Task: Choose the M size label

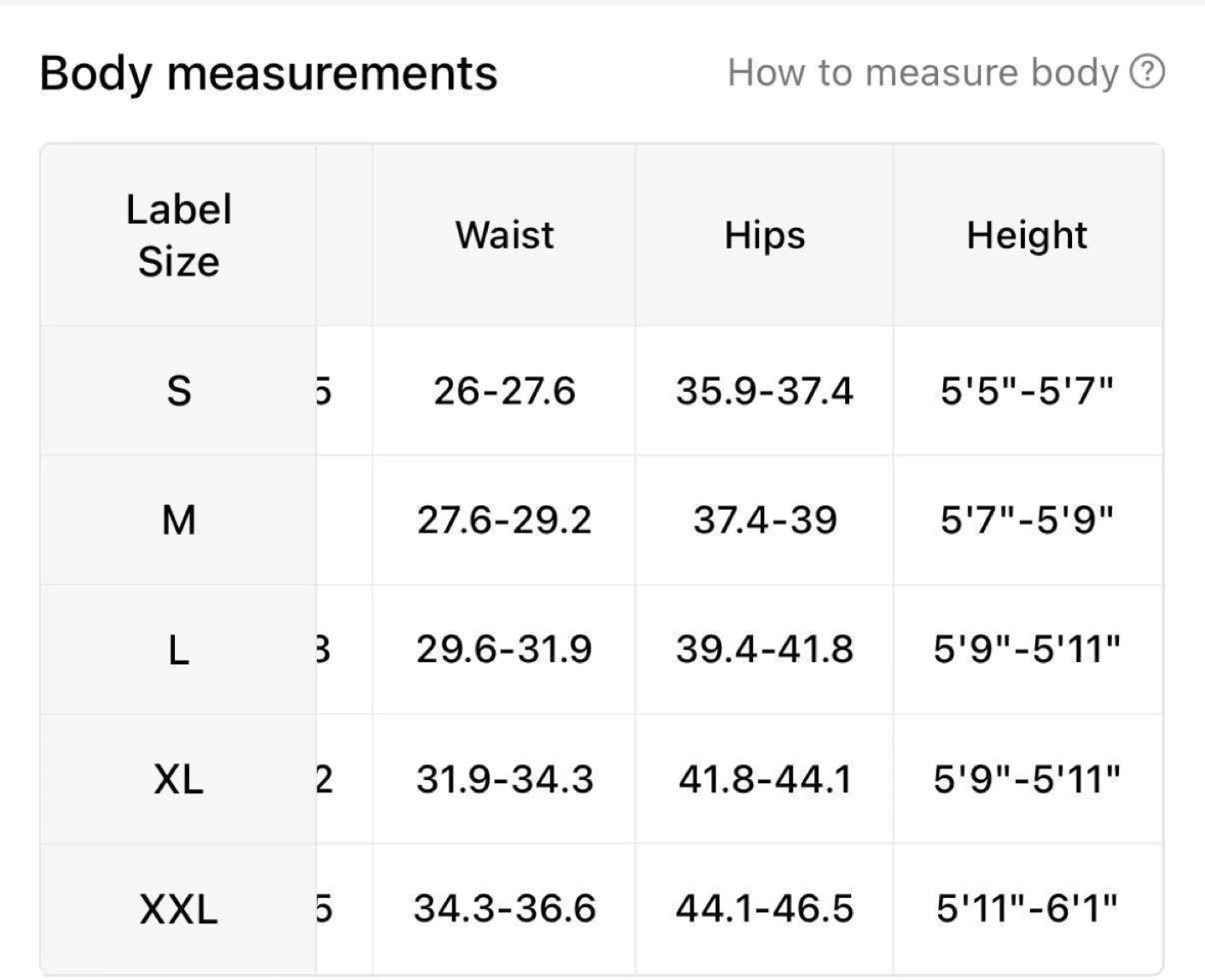Action: point(178,520)
